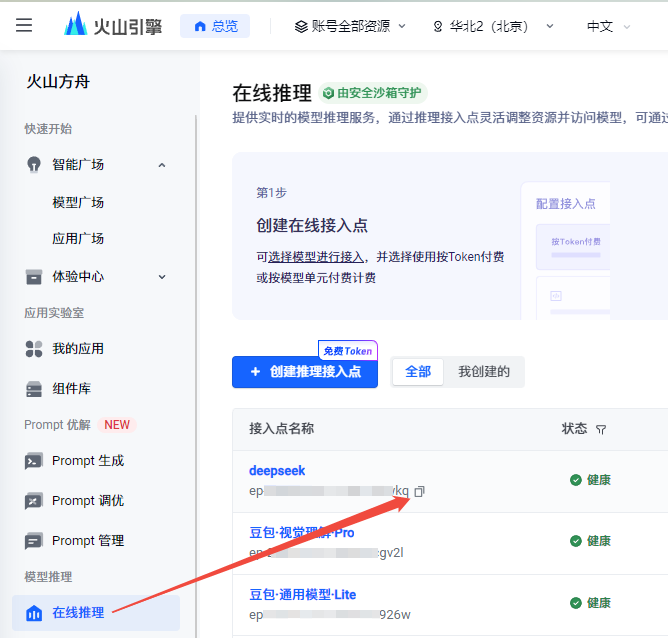Image resolution: width=668 pixels, height=638 pixels.
Task: Open the deepseek endpoint link
Action: click(277, 471)
